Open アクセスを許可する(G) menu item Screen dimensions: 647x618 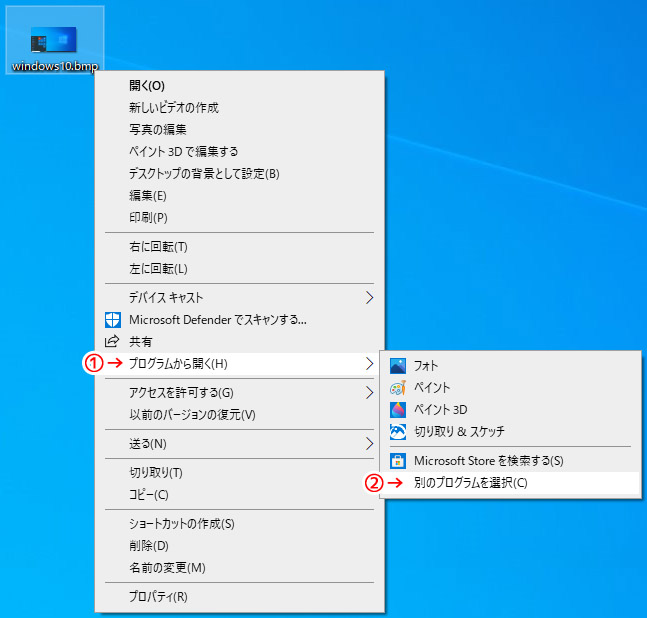pyautogui.click(x=239, y=392)
